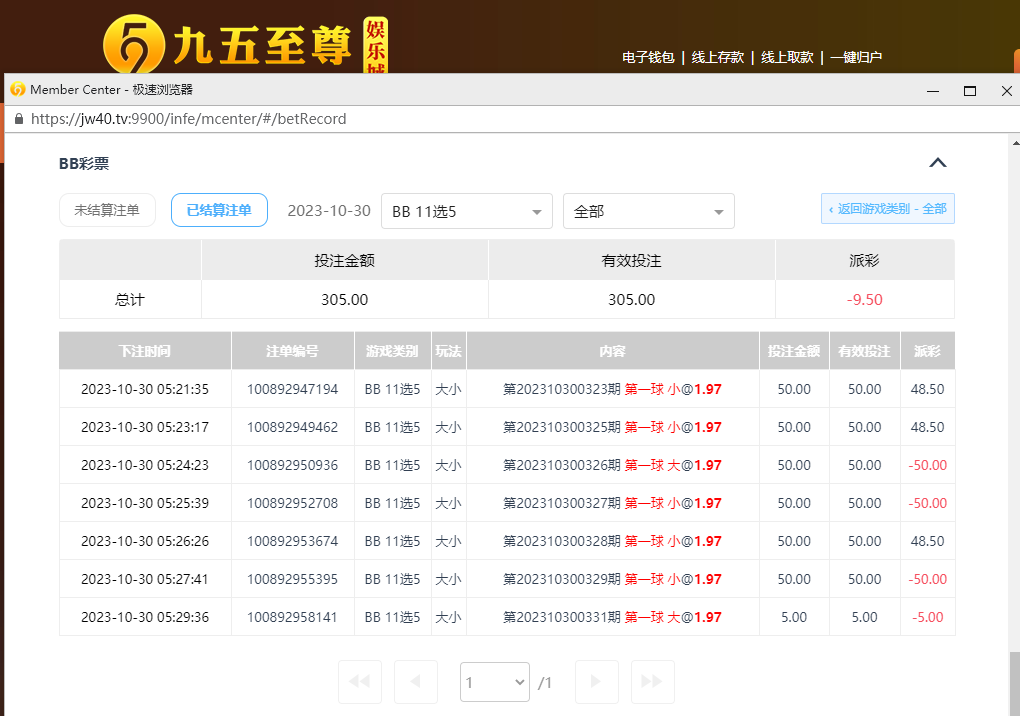The height and width of the screenshot is (716, 1020).
Task: Click content of period 202310300325
Action: coord(613,427)
